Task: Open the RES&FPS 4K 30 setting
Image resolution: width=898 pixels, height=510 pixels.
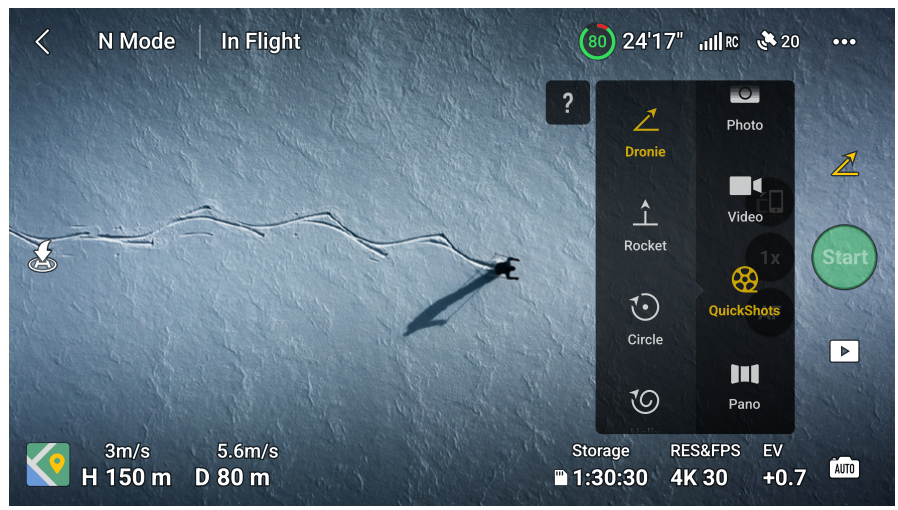Action: pos(705,465)
